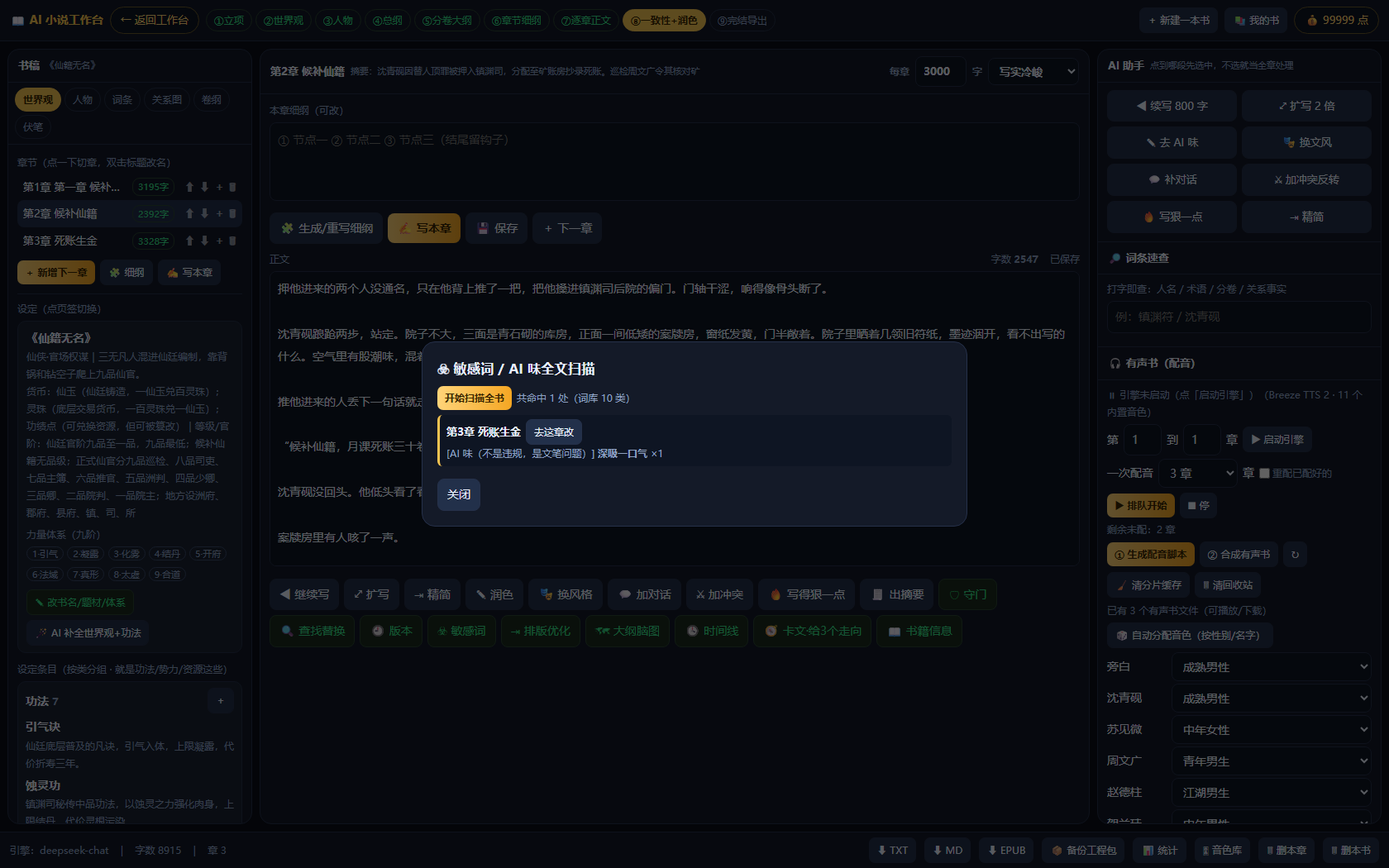
Task: Open 备份工程包 backup package
Action: coord(1083,850)
